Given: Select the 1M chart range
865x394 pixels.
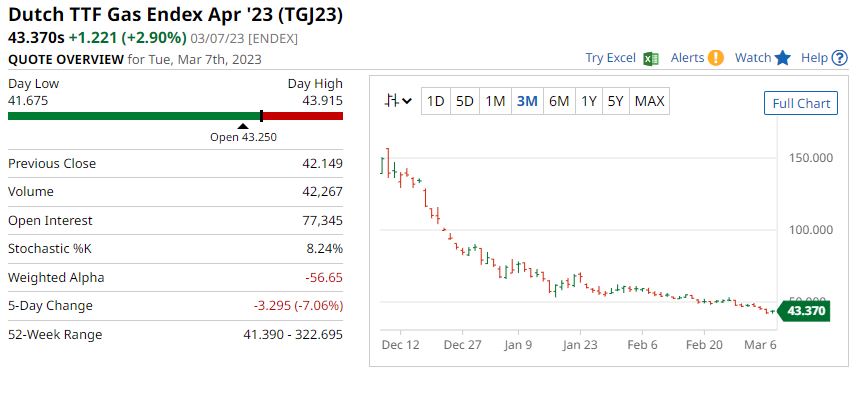Looking at the screenshot, I should tap(495, 102).
